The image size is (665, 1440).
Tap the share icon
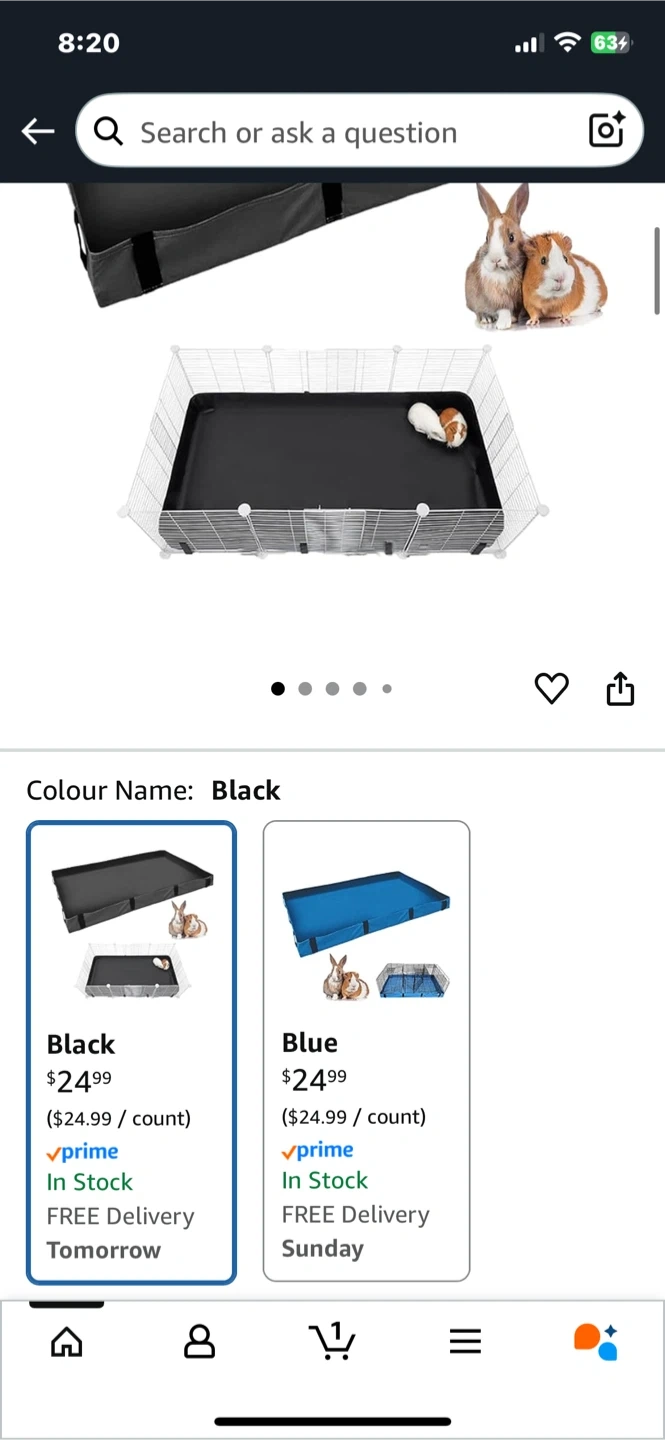(x=620, y=688)
